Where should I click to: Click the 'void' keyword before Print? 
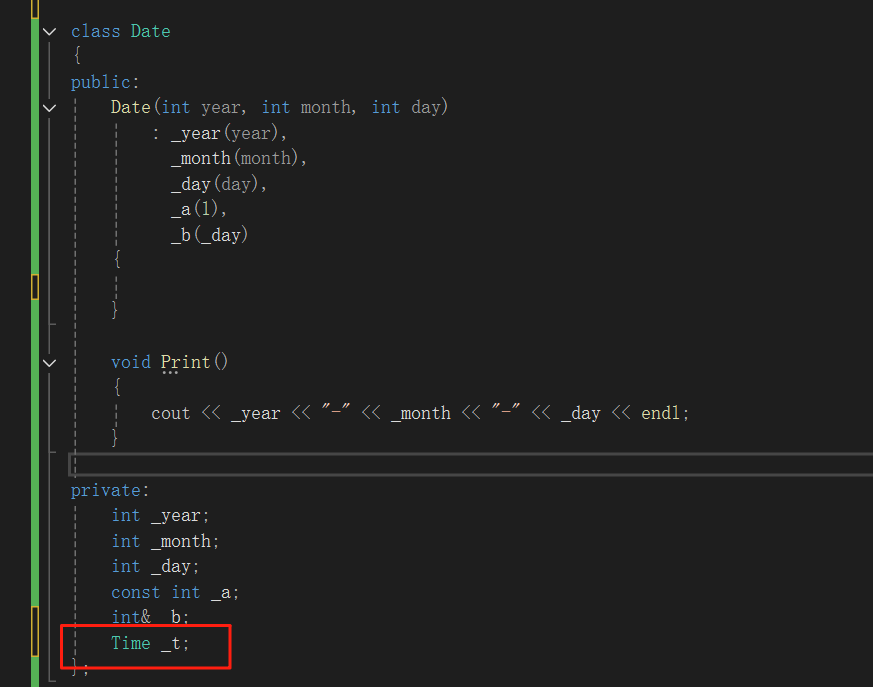click(x=131, y=362)
